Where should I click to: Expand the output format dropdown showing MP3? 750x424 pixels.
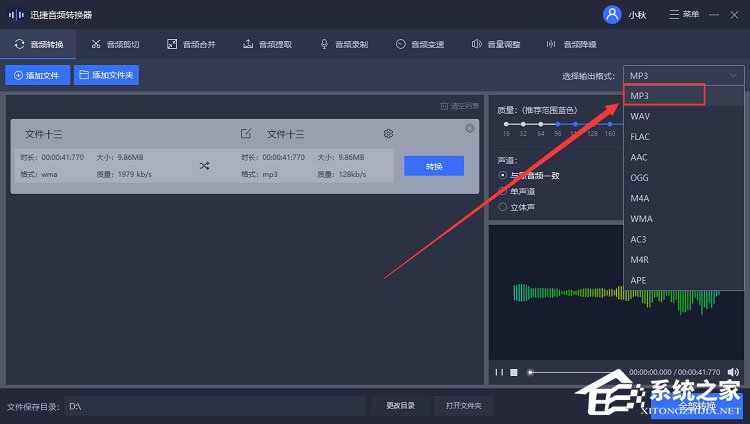[684, 76]
